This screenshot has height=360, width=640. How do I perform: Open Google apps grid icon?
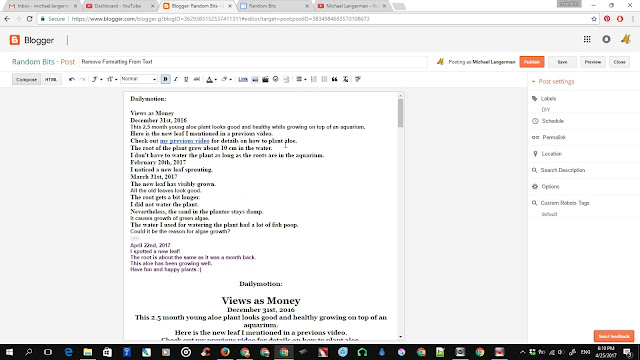click(x=587, y=39)
